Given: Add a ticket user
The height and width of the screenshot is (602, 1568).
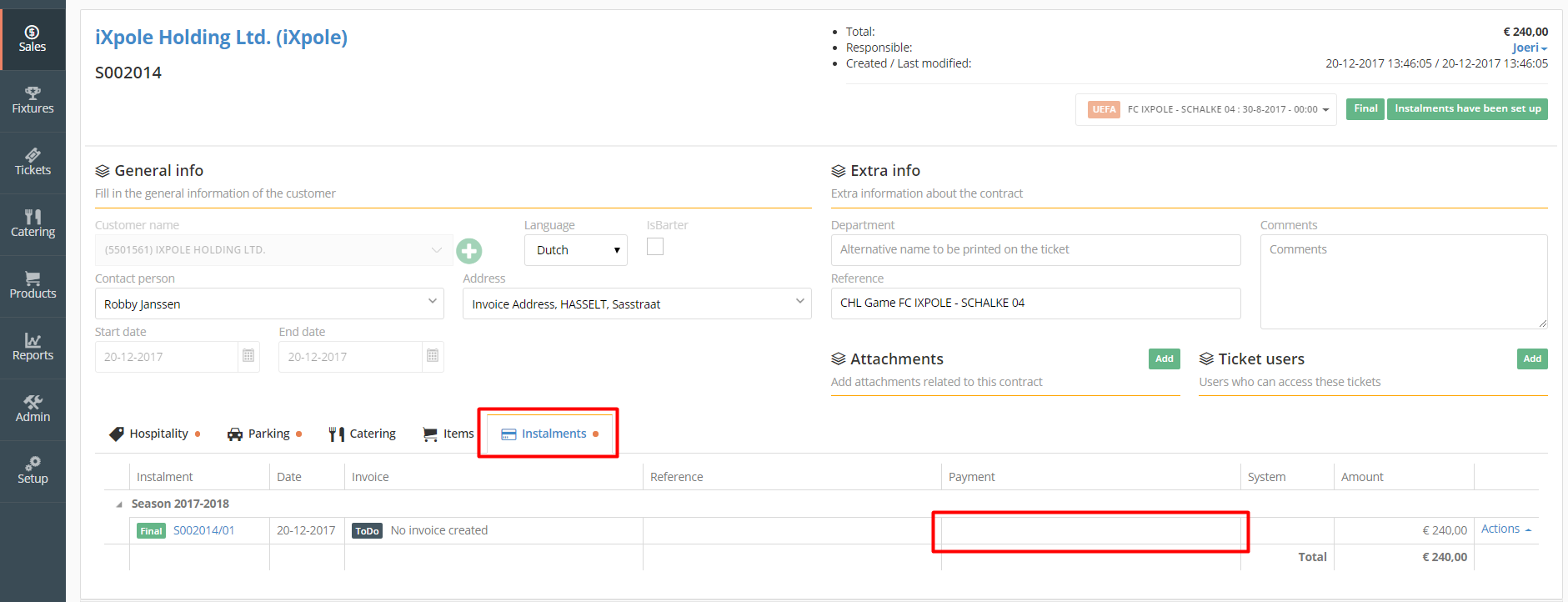Looking at the screenshot, I should 1532,359.
